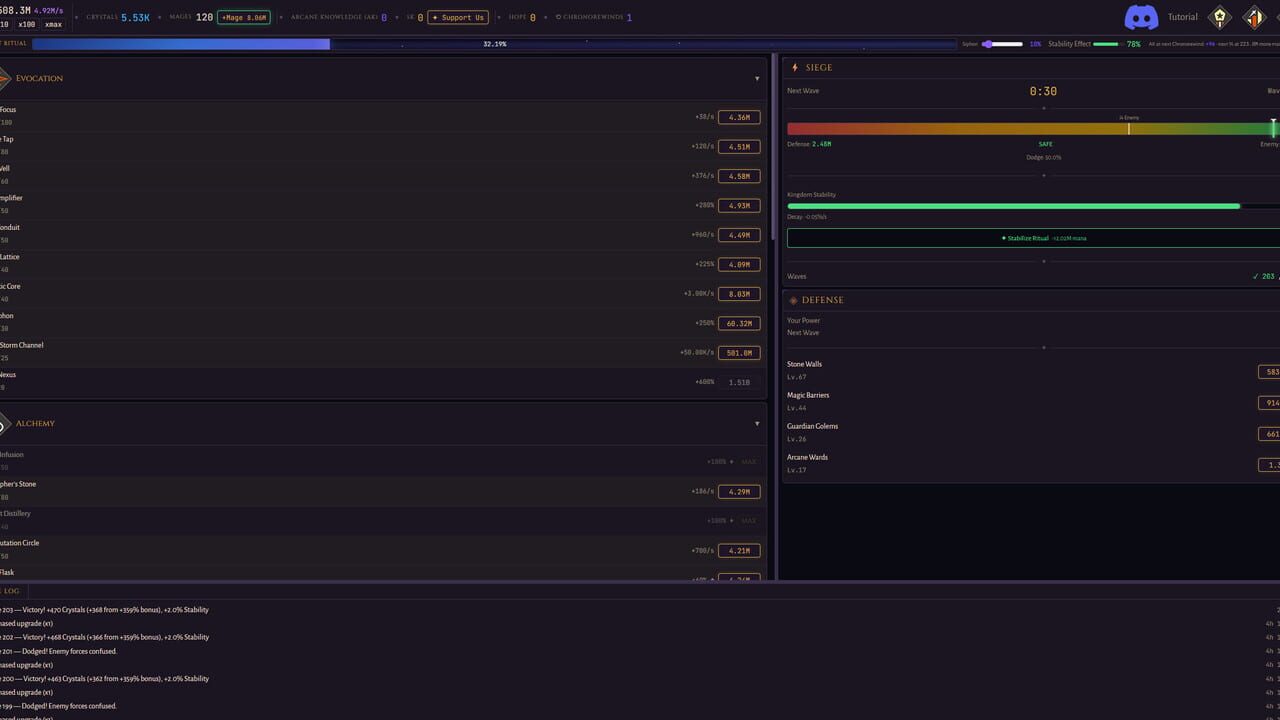The height and width of the screenshot is (720, 1280).
Task: Click the Nexus 1.51B cost button
Action: pos(739,382)
